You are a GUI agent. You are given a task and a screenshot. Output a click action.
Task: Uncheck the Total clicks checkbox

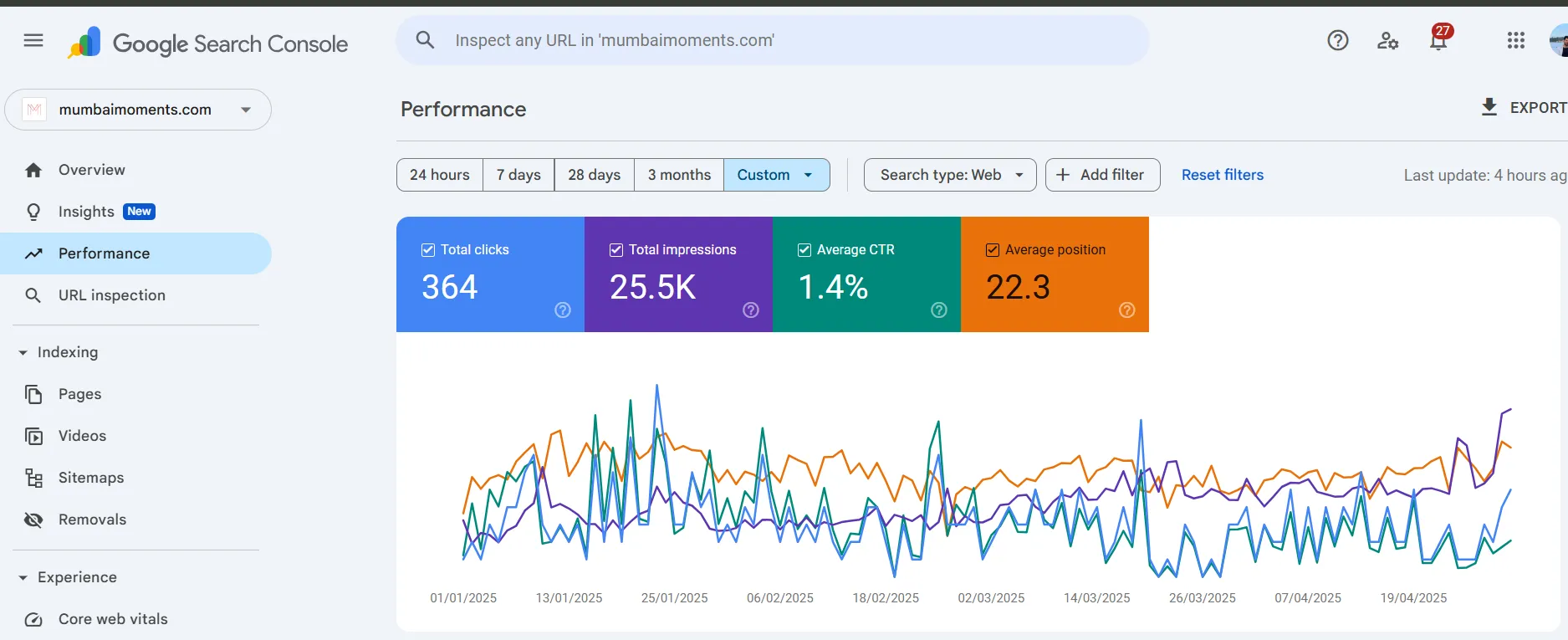click(428, 250)
